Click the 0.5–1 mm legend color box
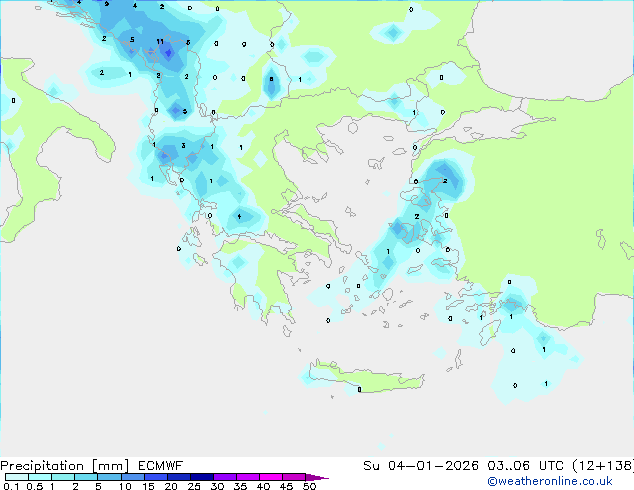Screen dimensions: 634x490 (40, 477)
